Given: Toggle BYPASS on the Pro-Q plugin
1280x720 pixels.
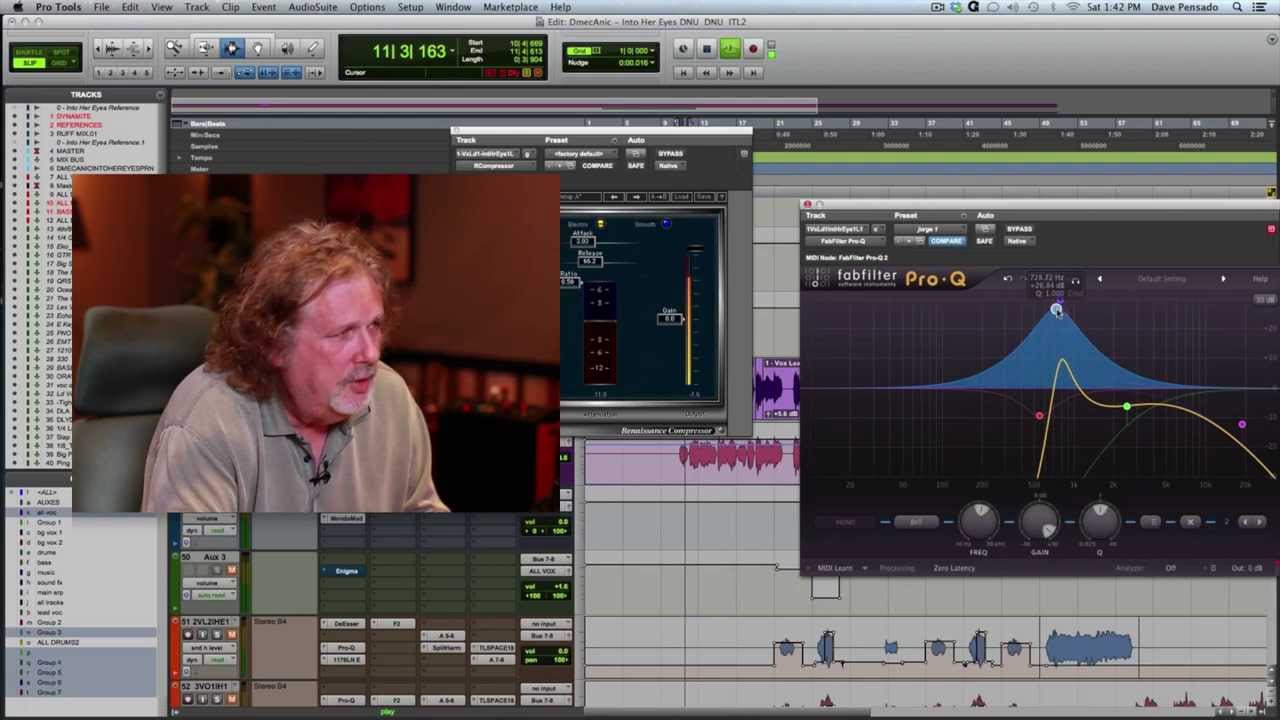Looking at the screenshot, I should 1019,229.
